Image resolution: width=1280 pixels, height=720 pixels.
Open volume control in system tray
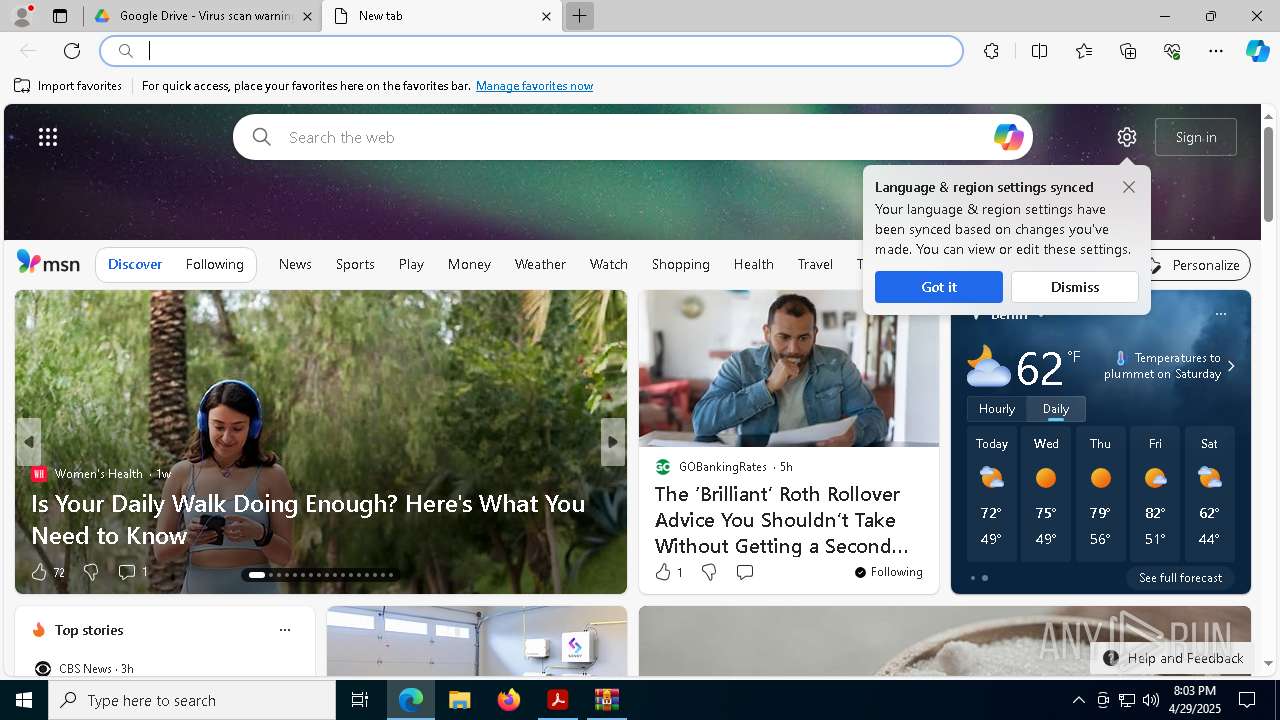pyautogui.click(x=1150, y=700)
